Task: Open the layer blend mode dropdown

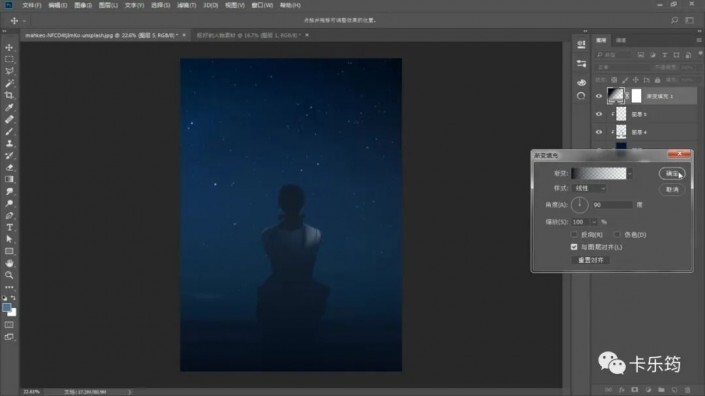Action: pos(623,67)
